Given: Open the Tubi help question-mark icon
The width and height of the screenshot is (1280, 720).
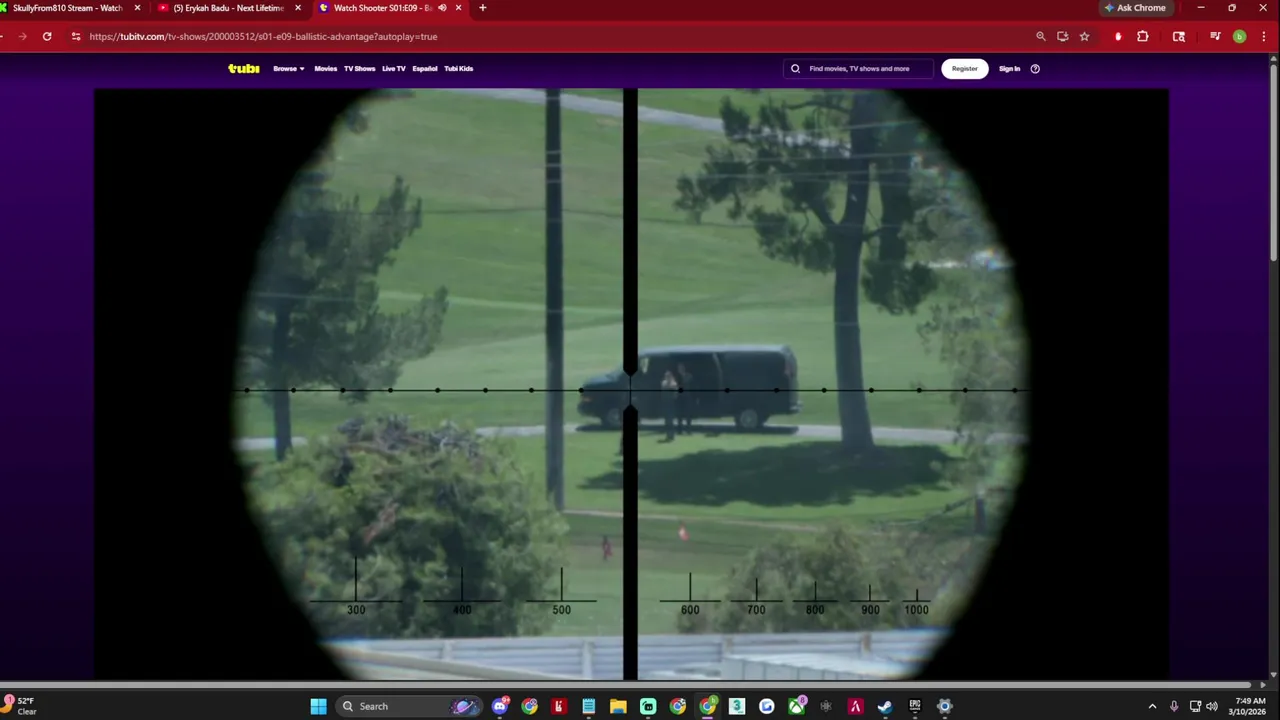Looking at the screenshot, I should coord(1035,69).
